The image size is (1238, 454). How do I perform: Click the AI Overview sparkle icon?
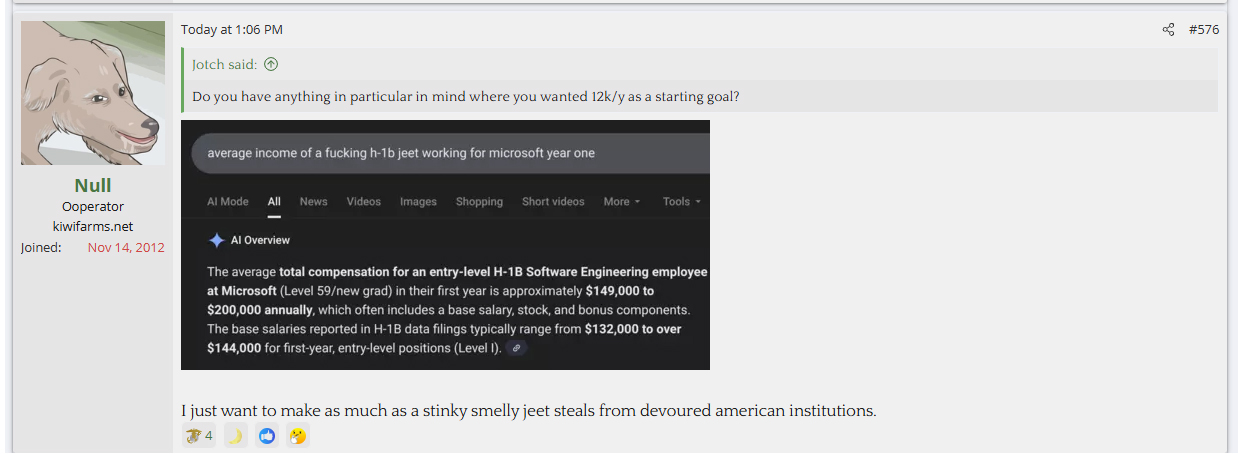pos(216,240)
